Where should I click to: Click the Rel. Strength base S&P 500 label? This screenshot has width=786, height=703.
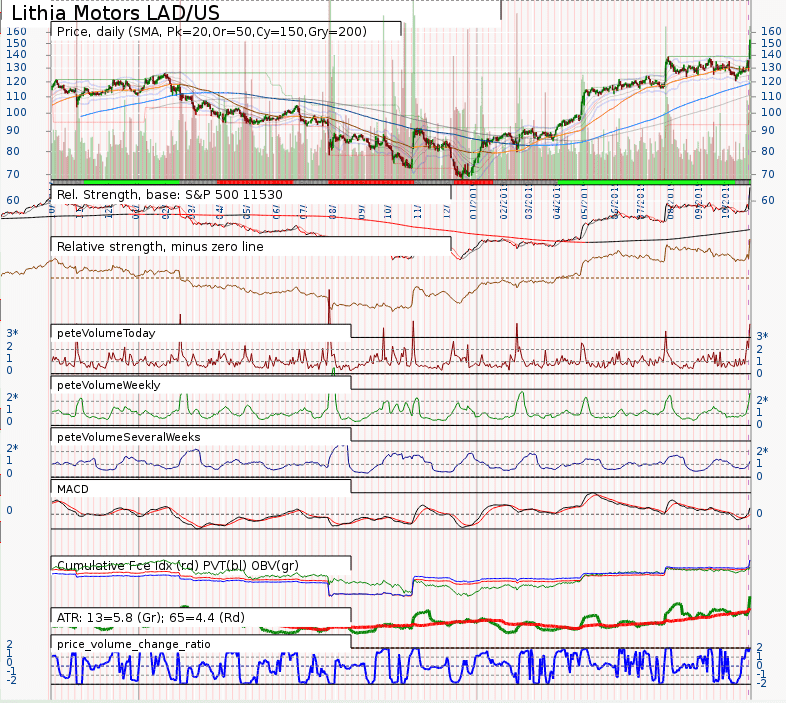(169, 195)
